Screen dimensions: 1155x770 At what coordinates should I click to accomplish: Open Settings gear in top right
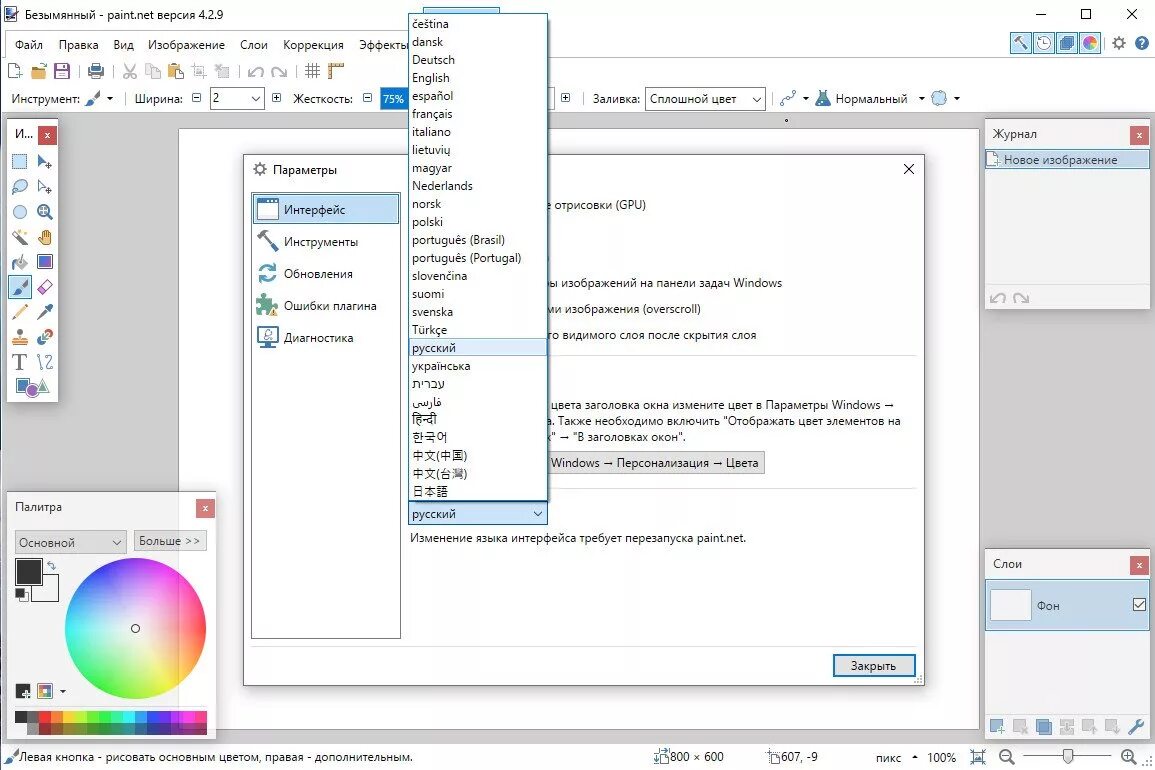1119,43
